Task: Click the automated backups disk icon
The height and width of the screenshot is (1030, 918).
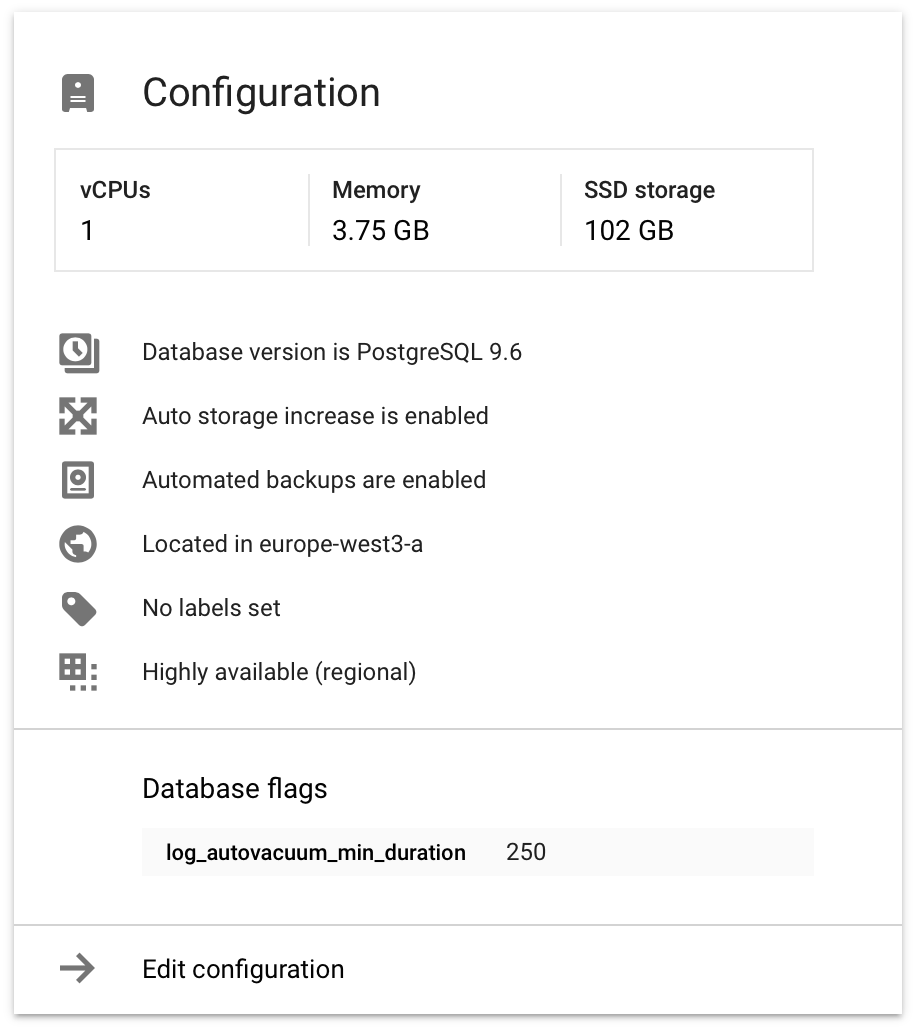Action: (x=78, y=480)
